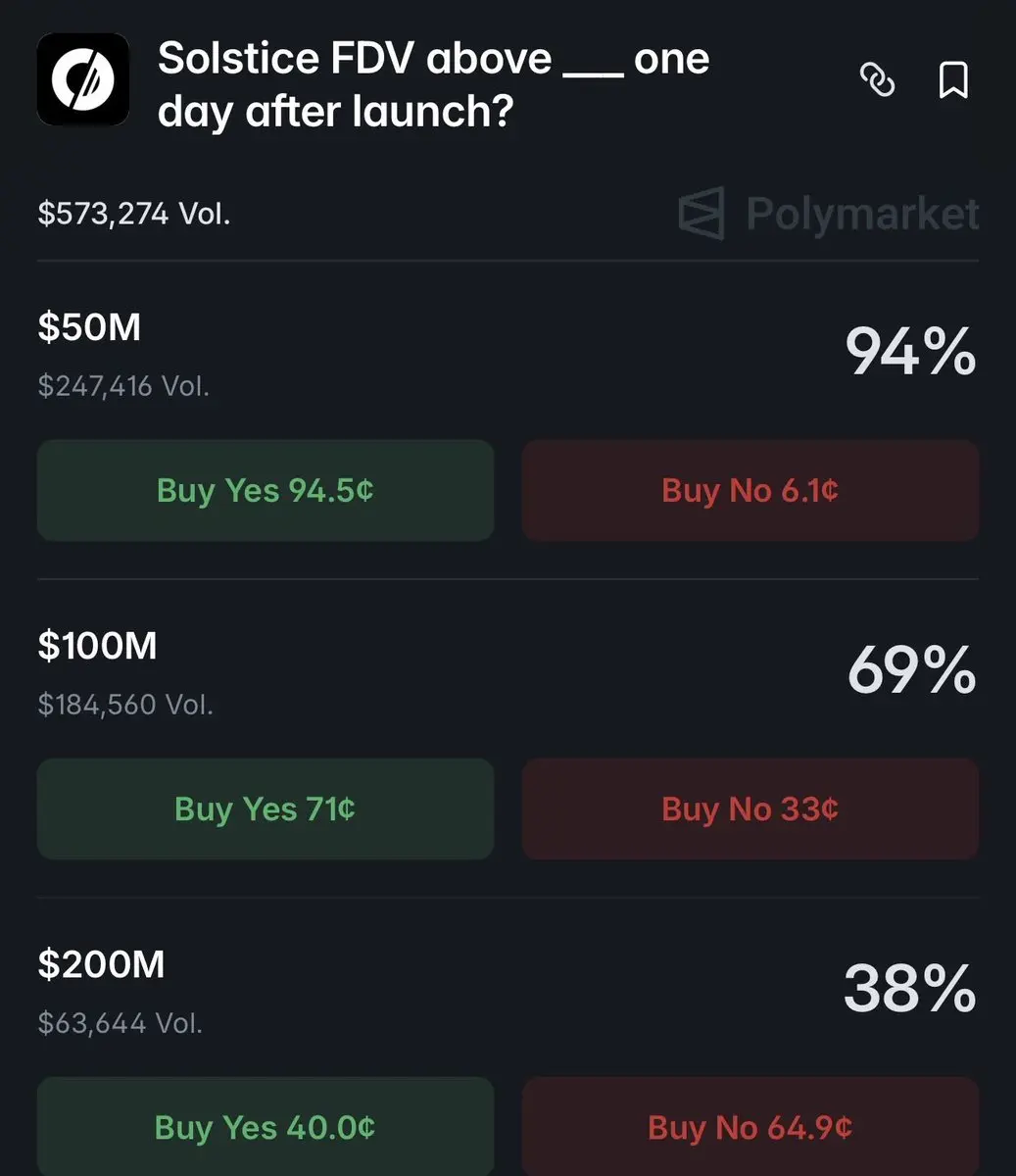Open the $200M outcome row label
The image size is (1016, 1176).
coord(101,964)
